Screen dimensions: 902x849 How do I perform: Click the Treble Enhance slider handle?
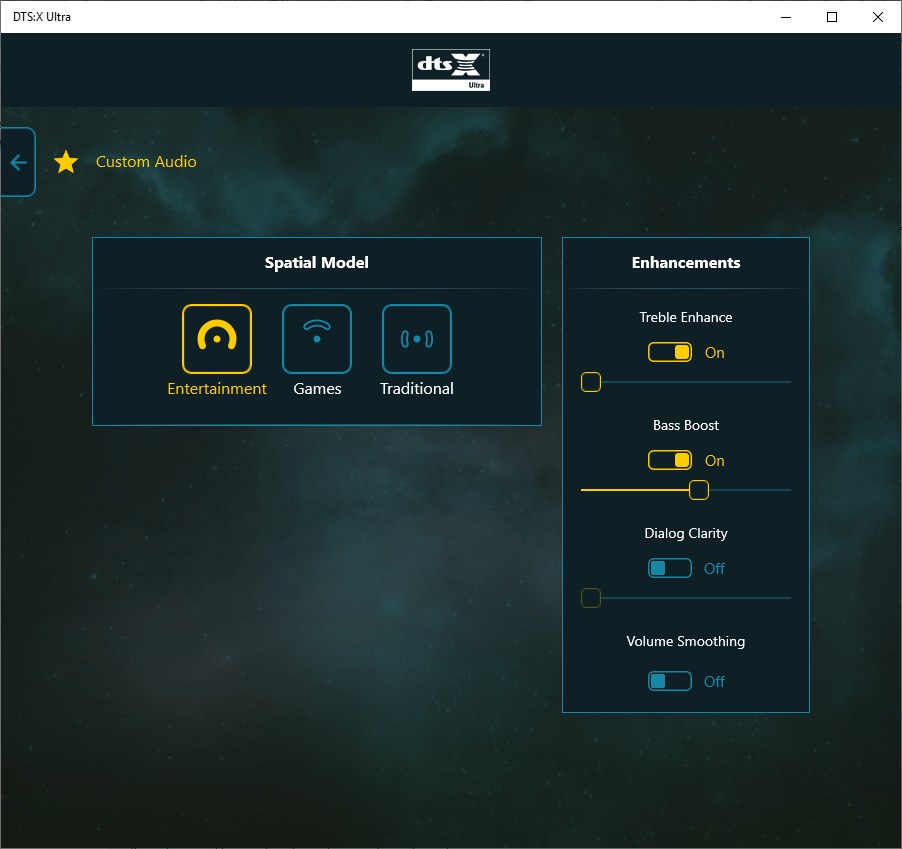tap(590, 381)
